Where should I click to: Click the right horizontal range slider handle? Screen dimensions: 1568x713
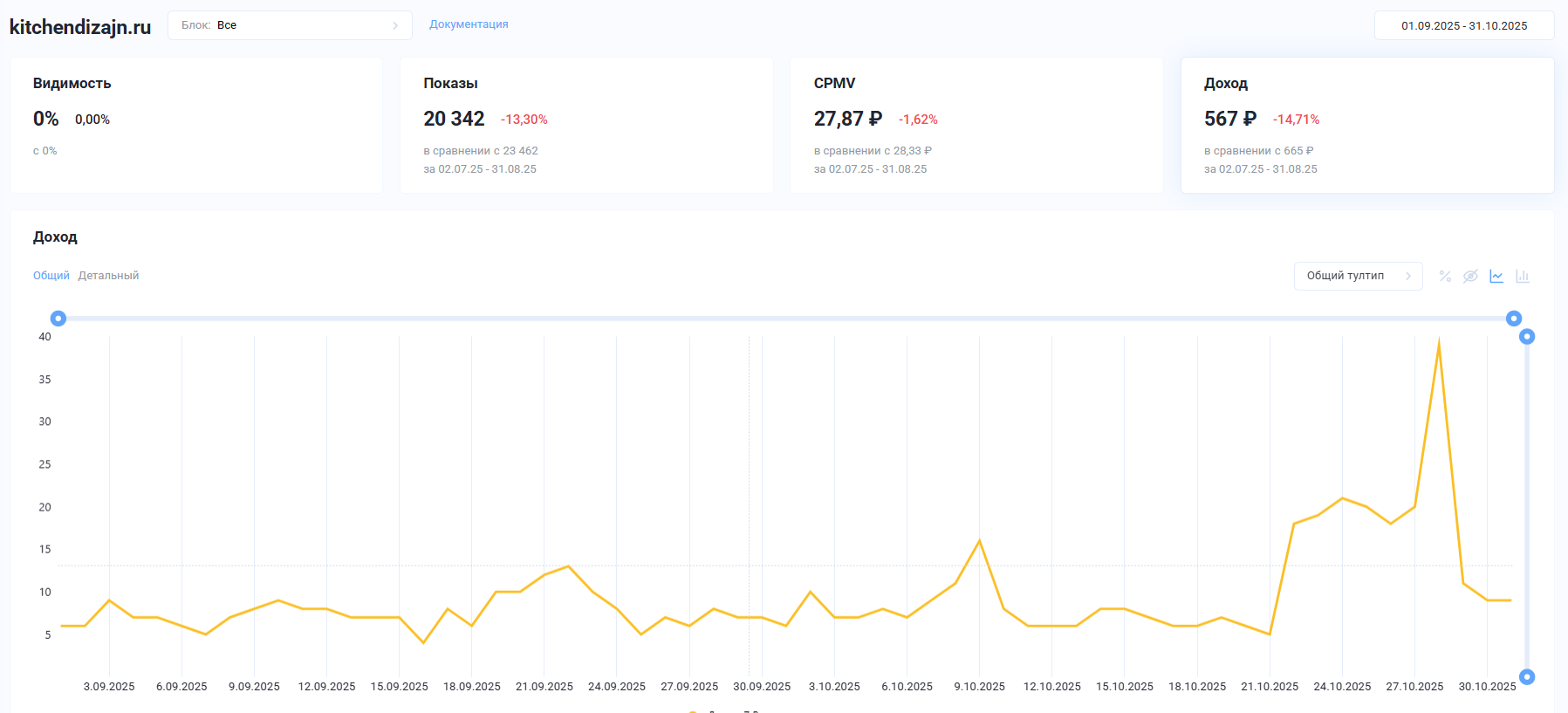coord(1514,319)
